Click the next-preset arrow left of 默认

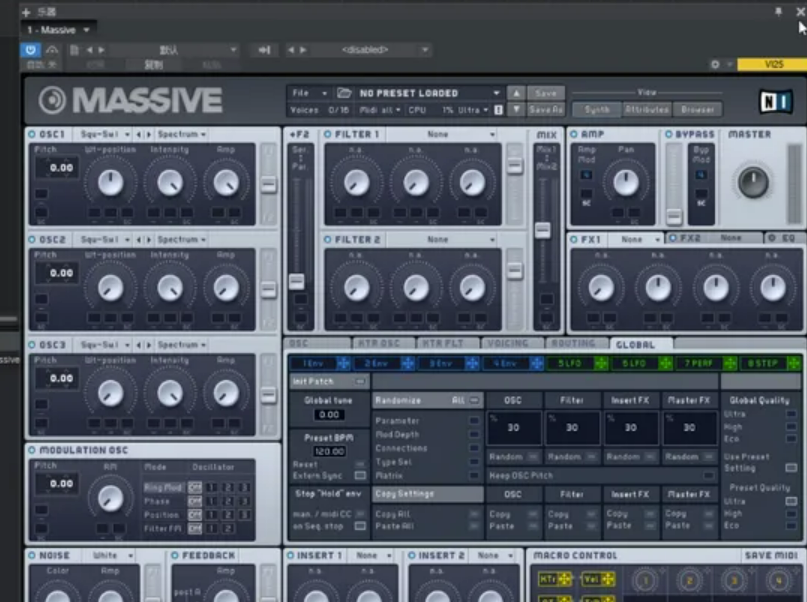(101, 50)
